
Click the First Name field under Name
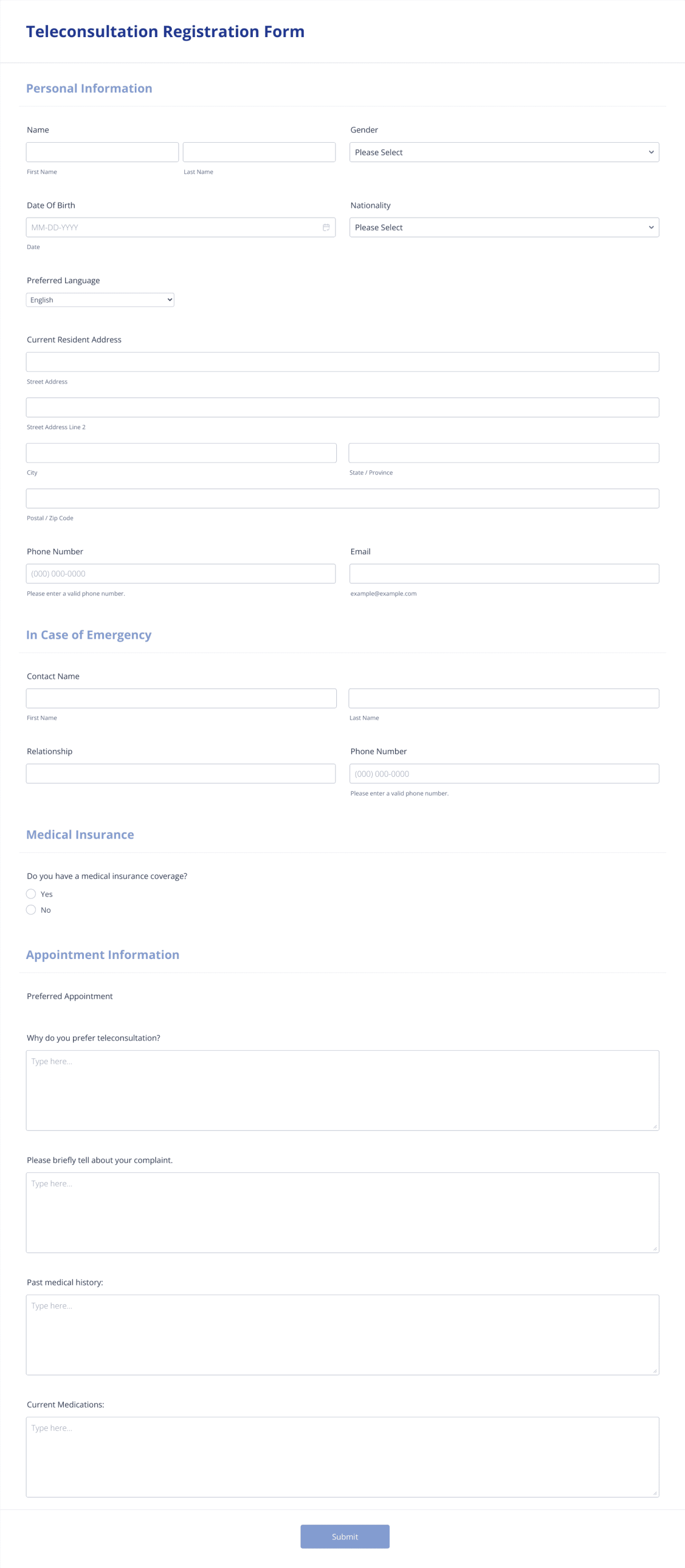[102, 152]
